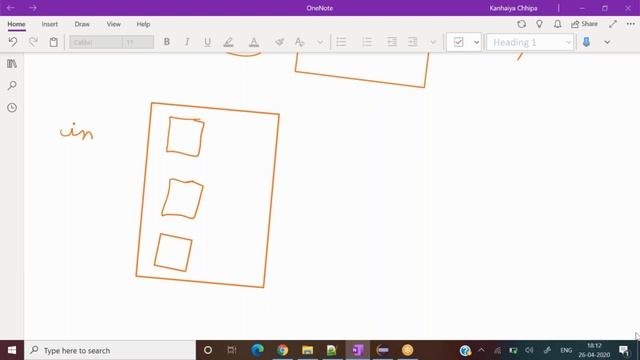Open the taskbar clock and date
Viewport: 640px width, 360px height.
[594, 350]
